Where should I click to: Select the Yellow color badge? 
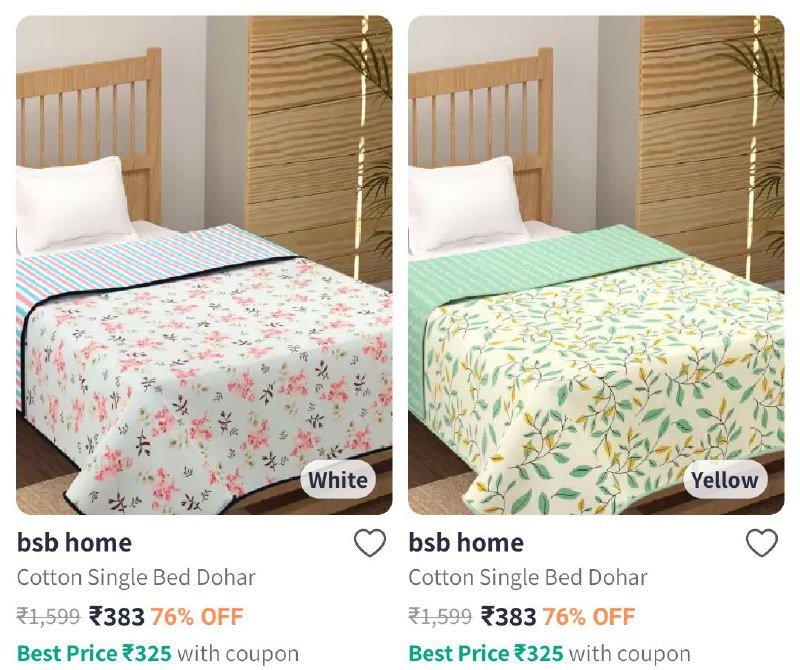(724, 480)
